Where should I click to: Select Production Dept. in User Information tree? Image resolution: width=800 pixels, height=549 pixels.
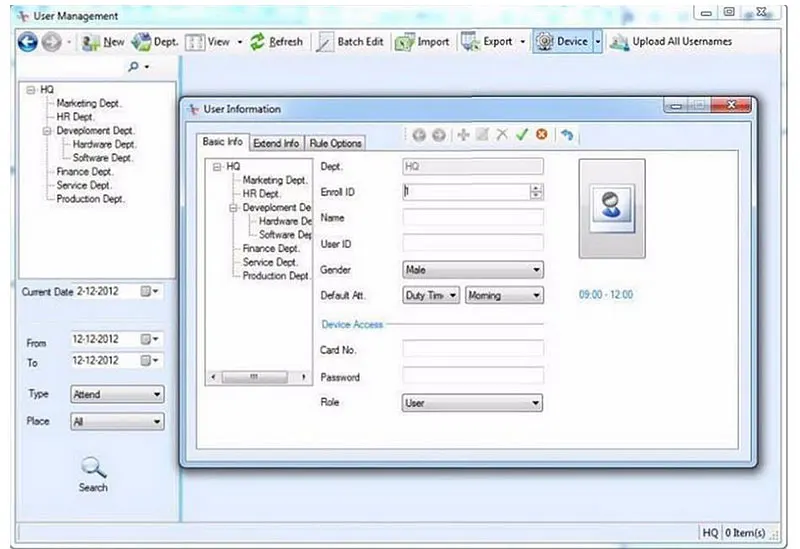point(276,276)
